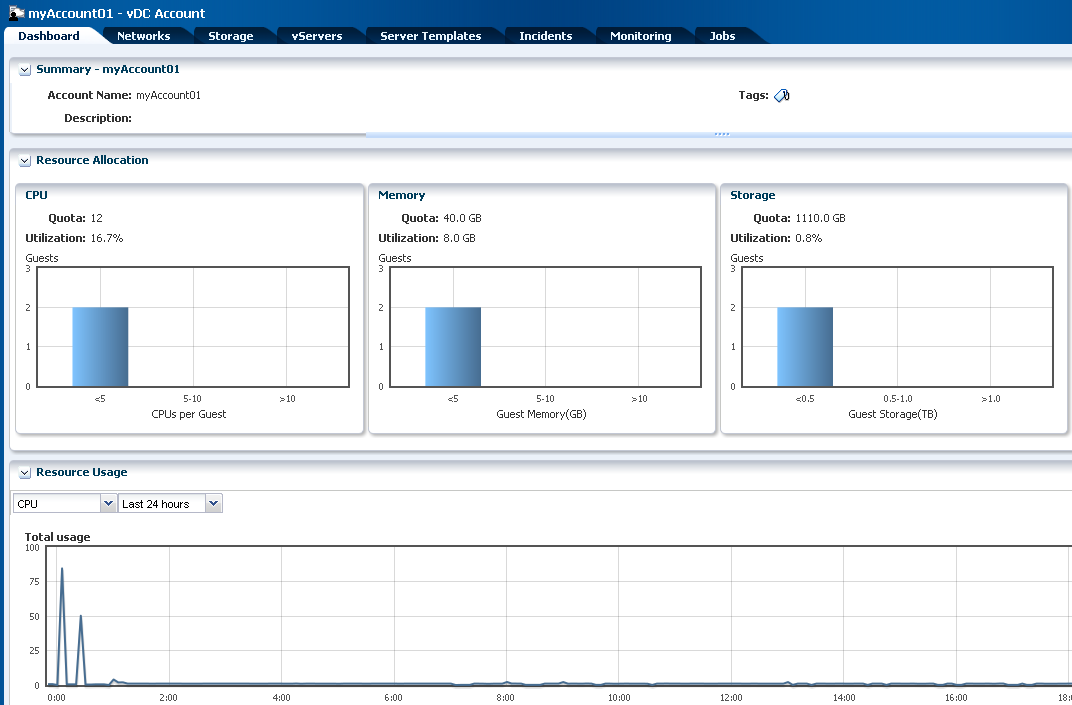Screen dimensions: 1072x705
Task: Click Storage utilization value 0.8%
Action: point(809,238)
